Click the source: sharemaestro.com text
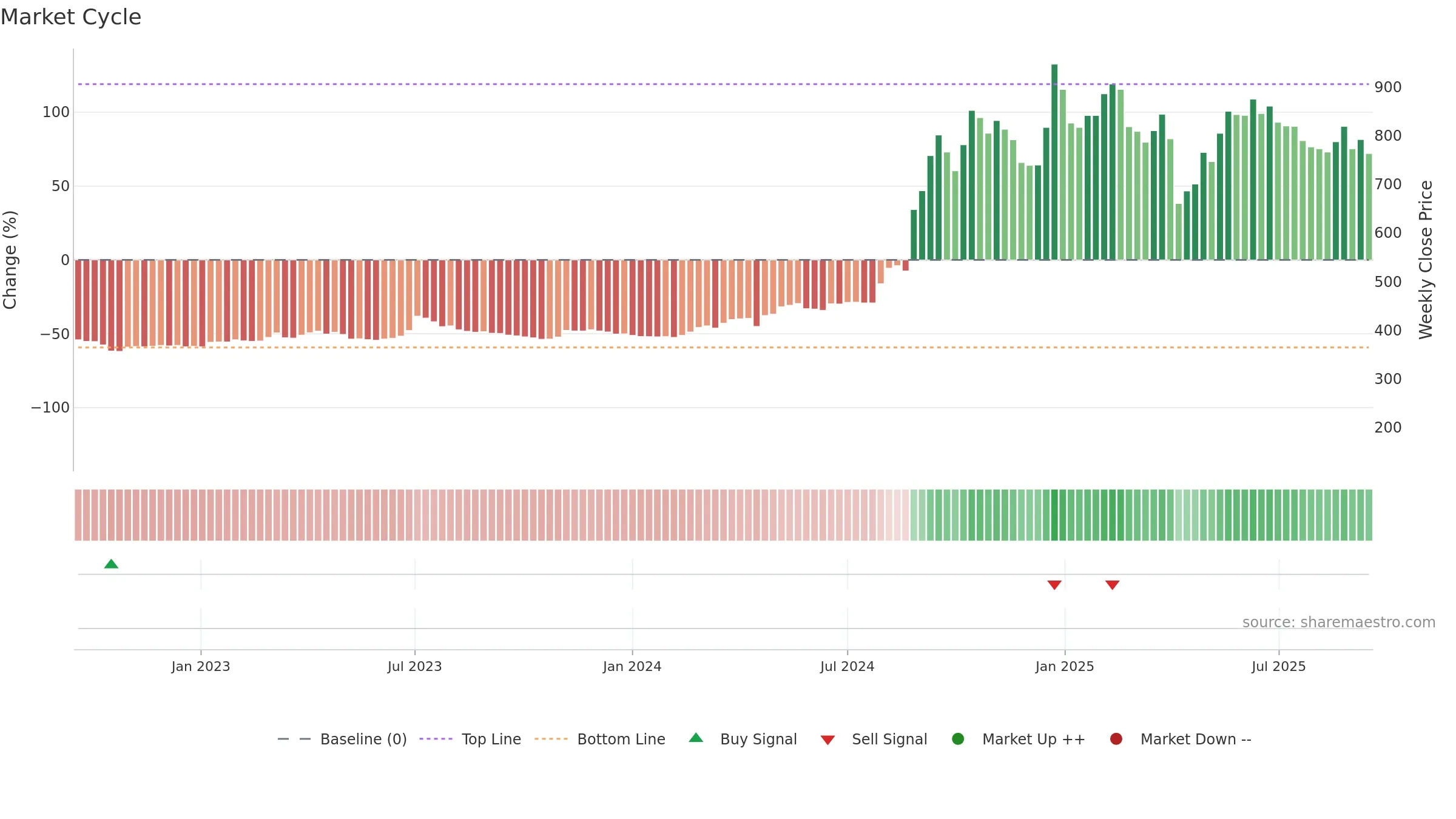Image resolution: width=1456 pixels, height=819 pixels. [1339, 622]
